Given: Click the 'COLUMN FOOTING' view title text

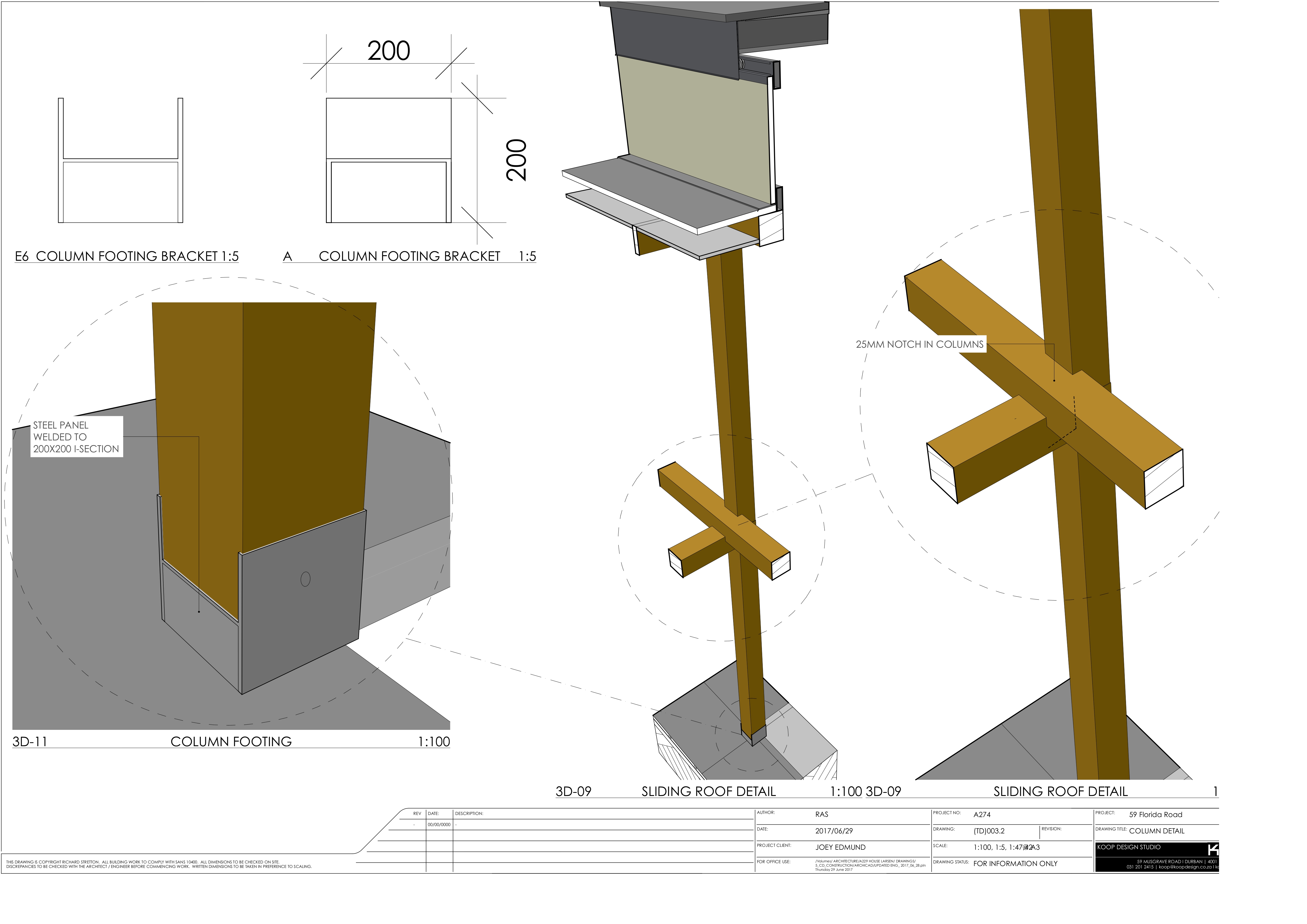Looking at the screenshot, I should pyautogui.click(x=231, y=741).
